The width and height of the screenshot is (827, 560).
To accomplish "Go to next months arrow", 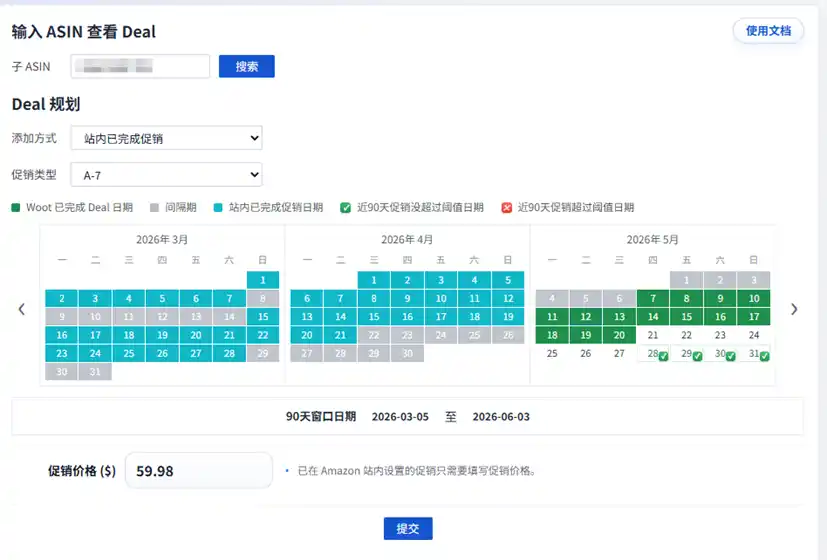I will point(794,309).
